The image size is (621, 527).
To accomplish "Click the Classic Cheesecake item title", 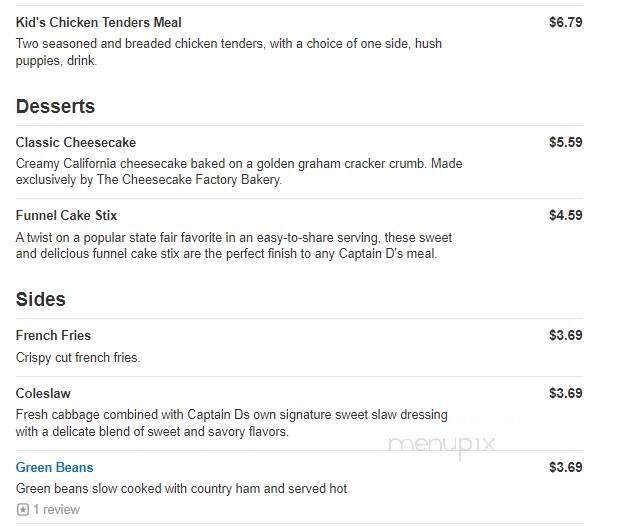I will coord(76,142).
